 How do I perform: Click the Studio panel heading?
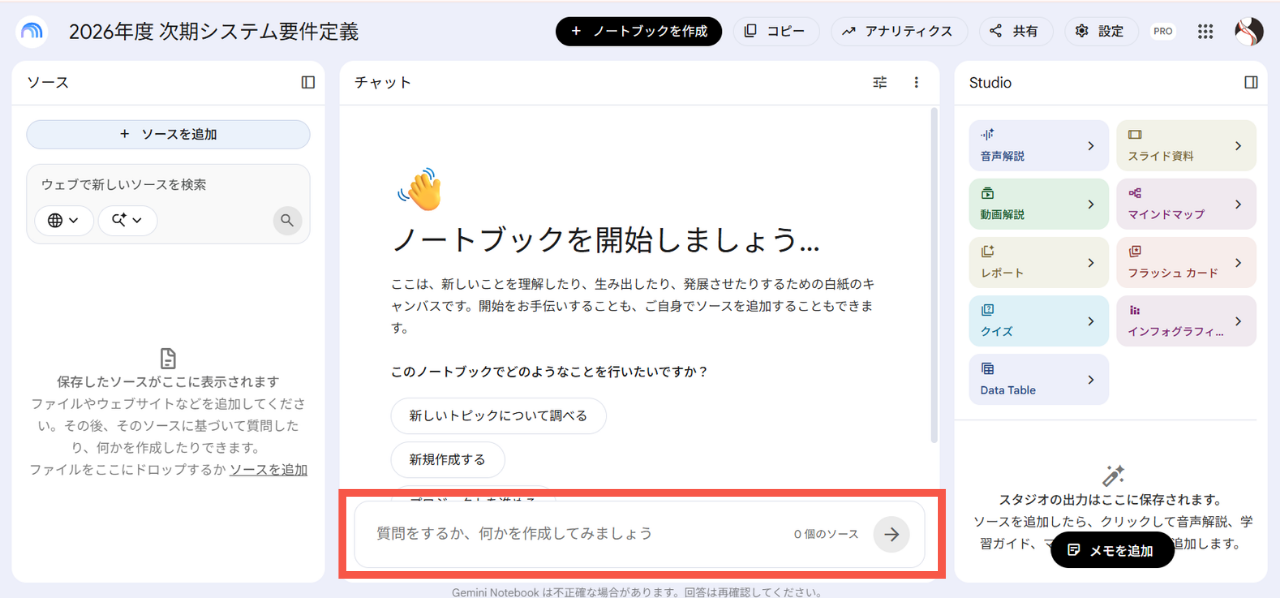point(990,82)
